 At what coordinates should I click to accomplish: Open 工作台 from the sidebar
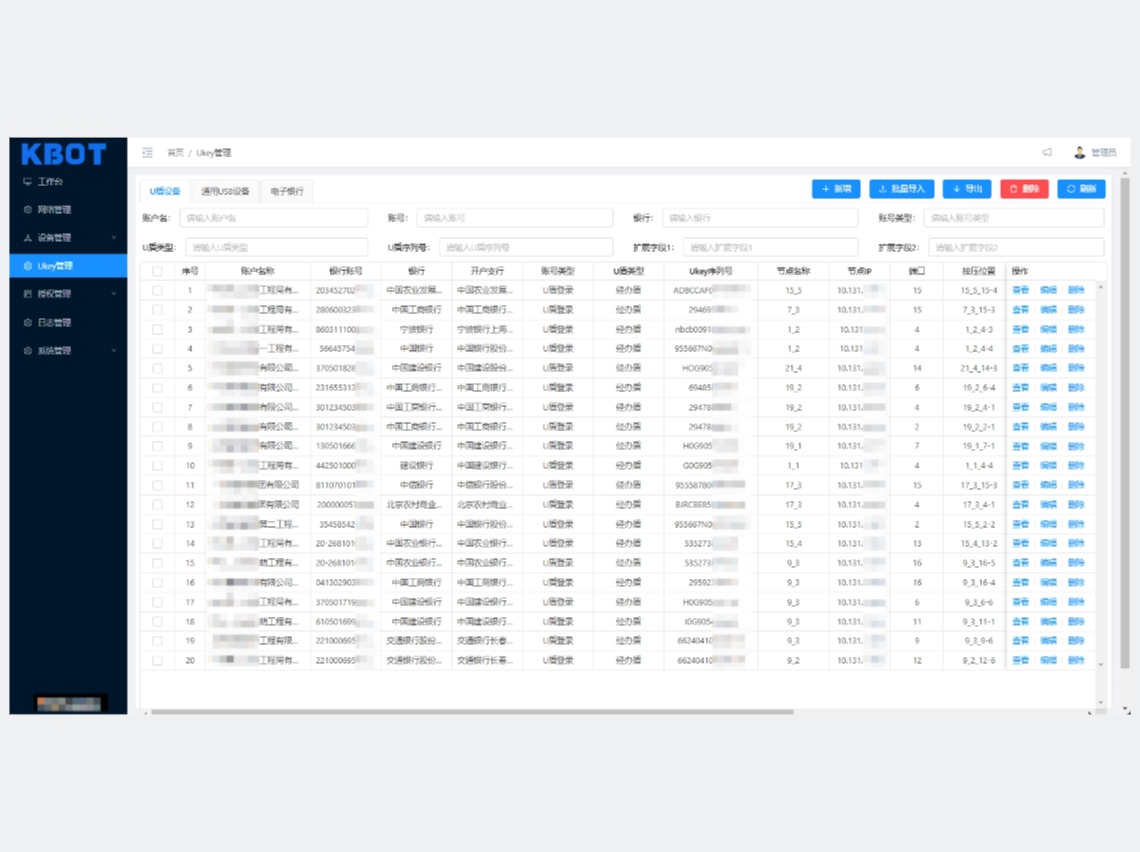pos(50,182)
